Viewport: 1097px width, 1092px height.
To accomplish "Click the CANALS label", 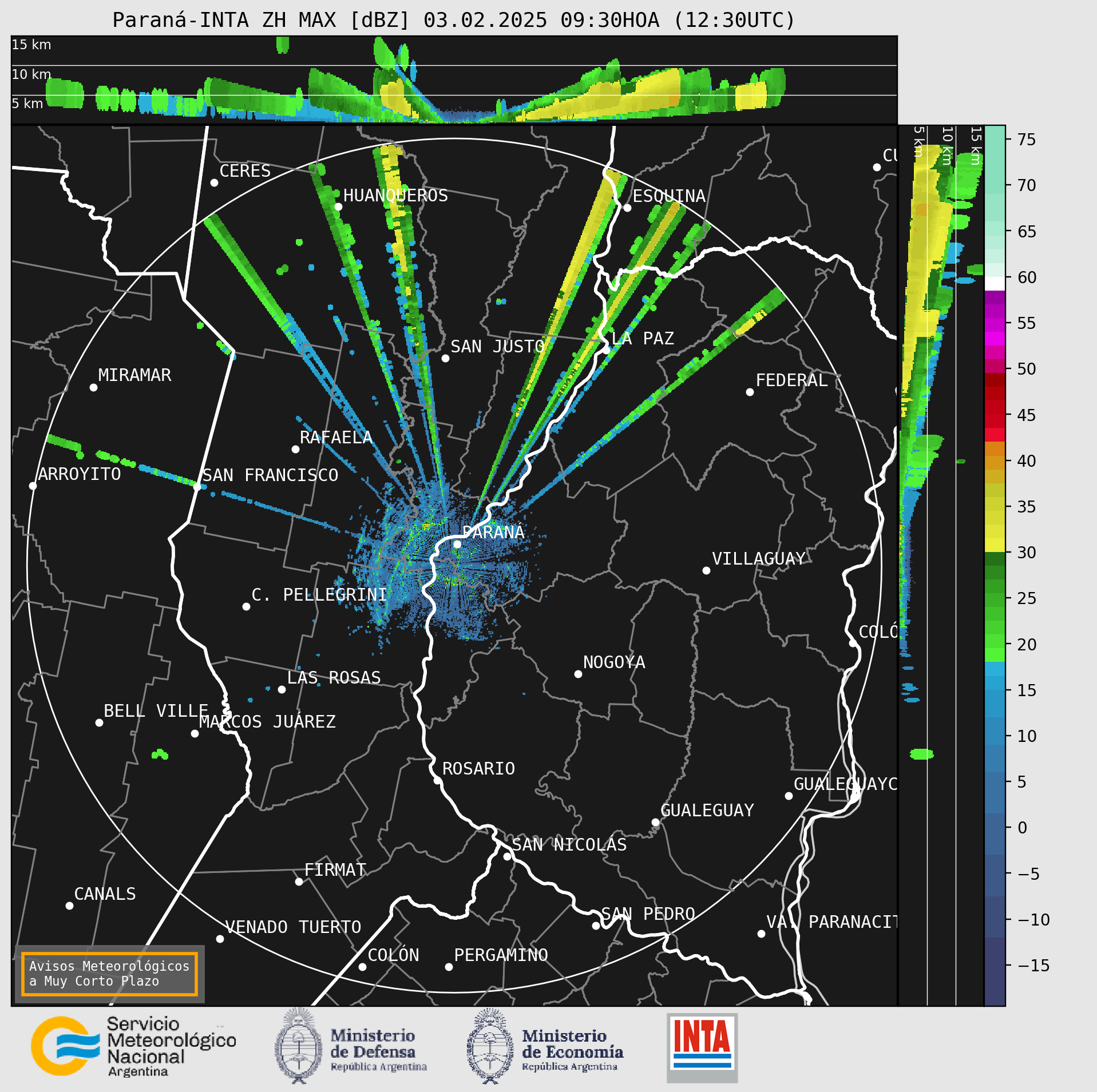I will tap(105, 894).
